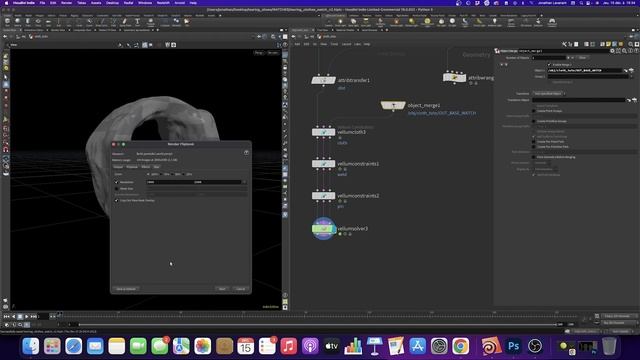Toggle Crop Out View Mask Overlay checkbox
Viewport: 640px width, 360px height.
117,200
